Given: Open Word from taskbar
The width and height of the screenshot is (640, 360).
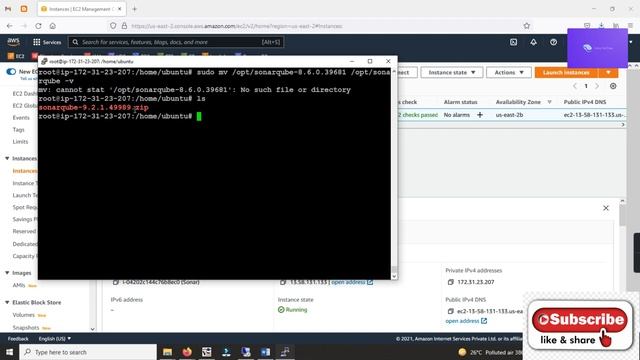Looking at the screenshot, I should pyautogui.click(x=265, y=352).
